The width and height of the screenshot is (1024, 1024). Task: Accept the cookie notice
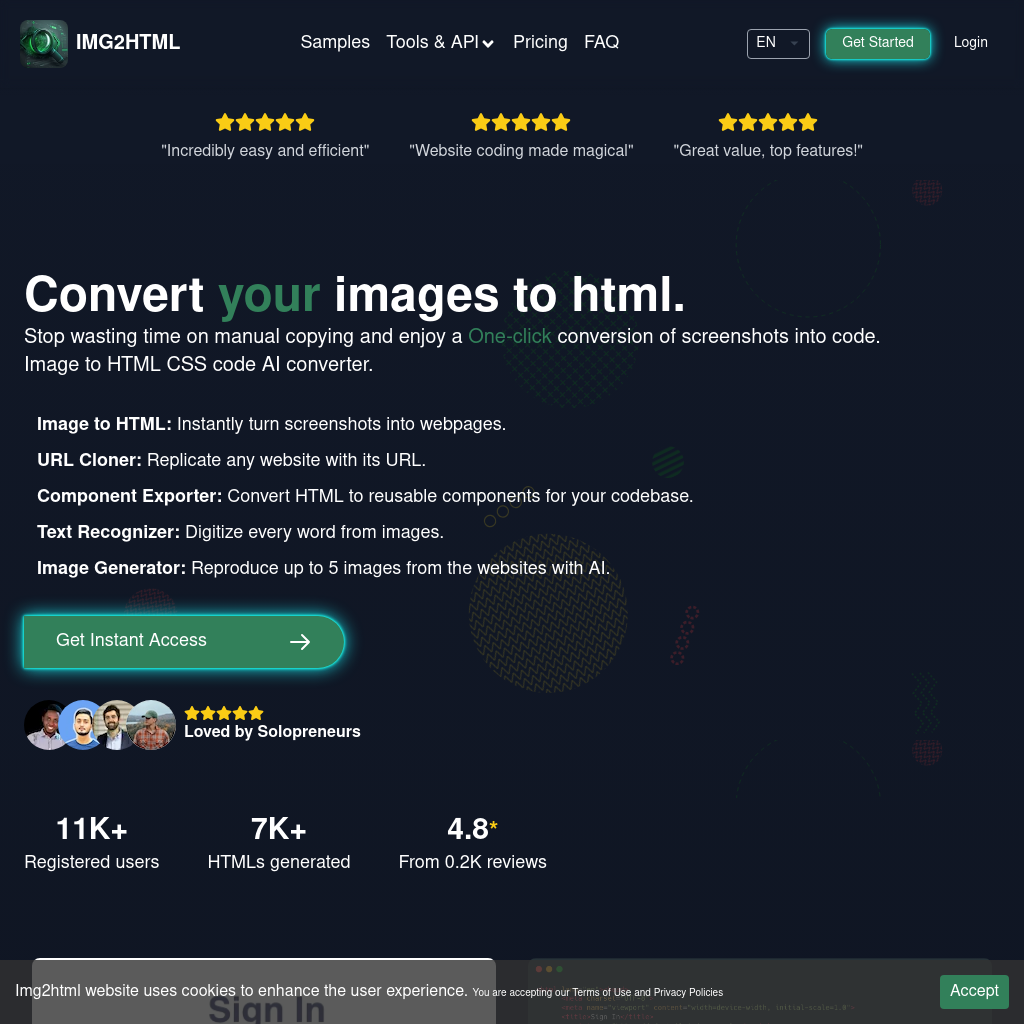(974, 991)
